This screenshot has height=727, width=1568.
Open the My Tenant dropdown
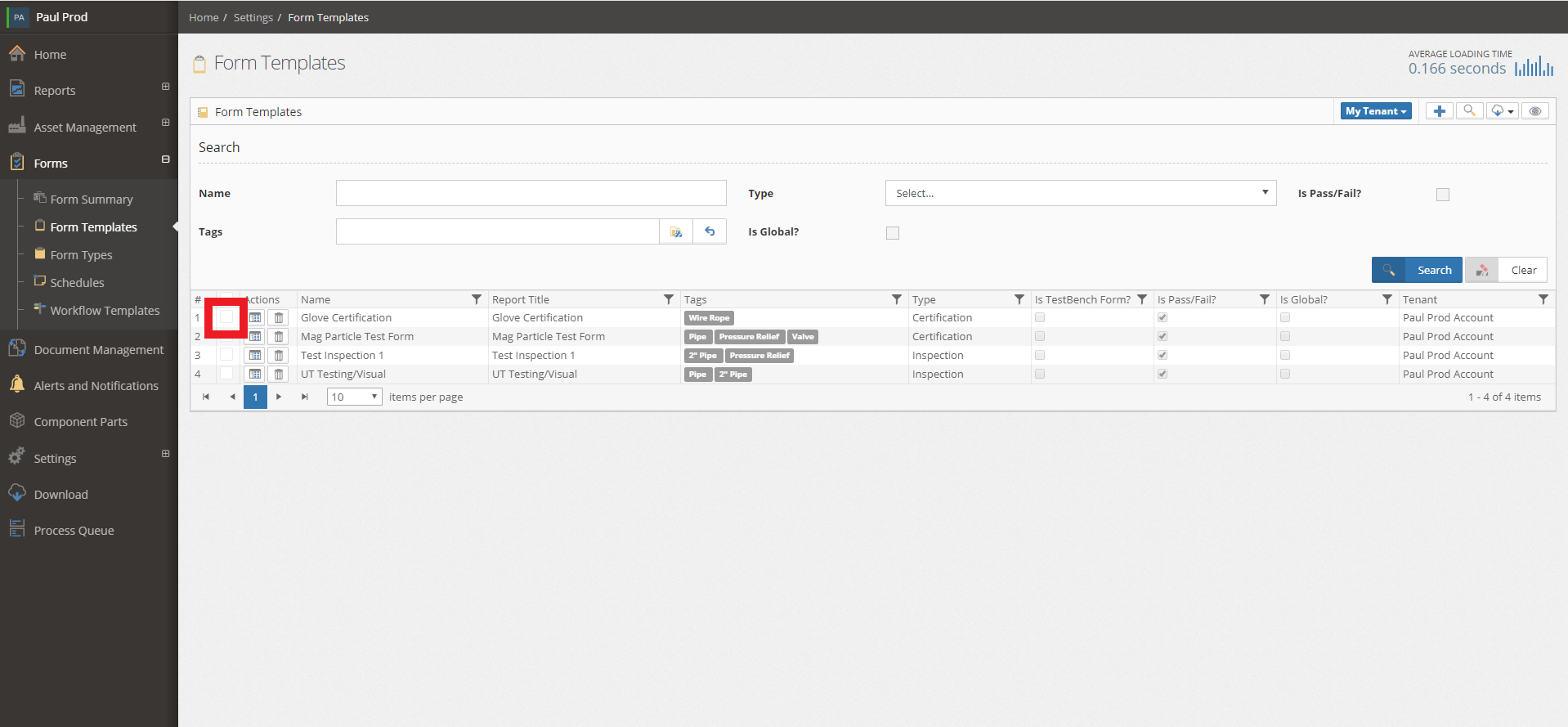(1376, 111)
